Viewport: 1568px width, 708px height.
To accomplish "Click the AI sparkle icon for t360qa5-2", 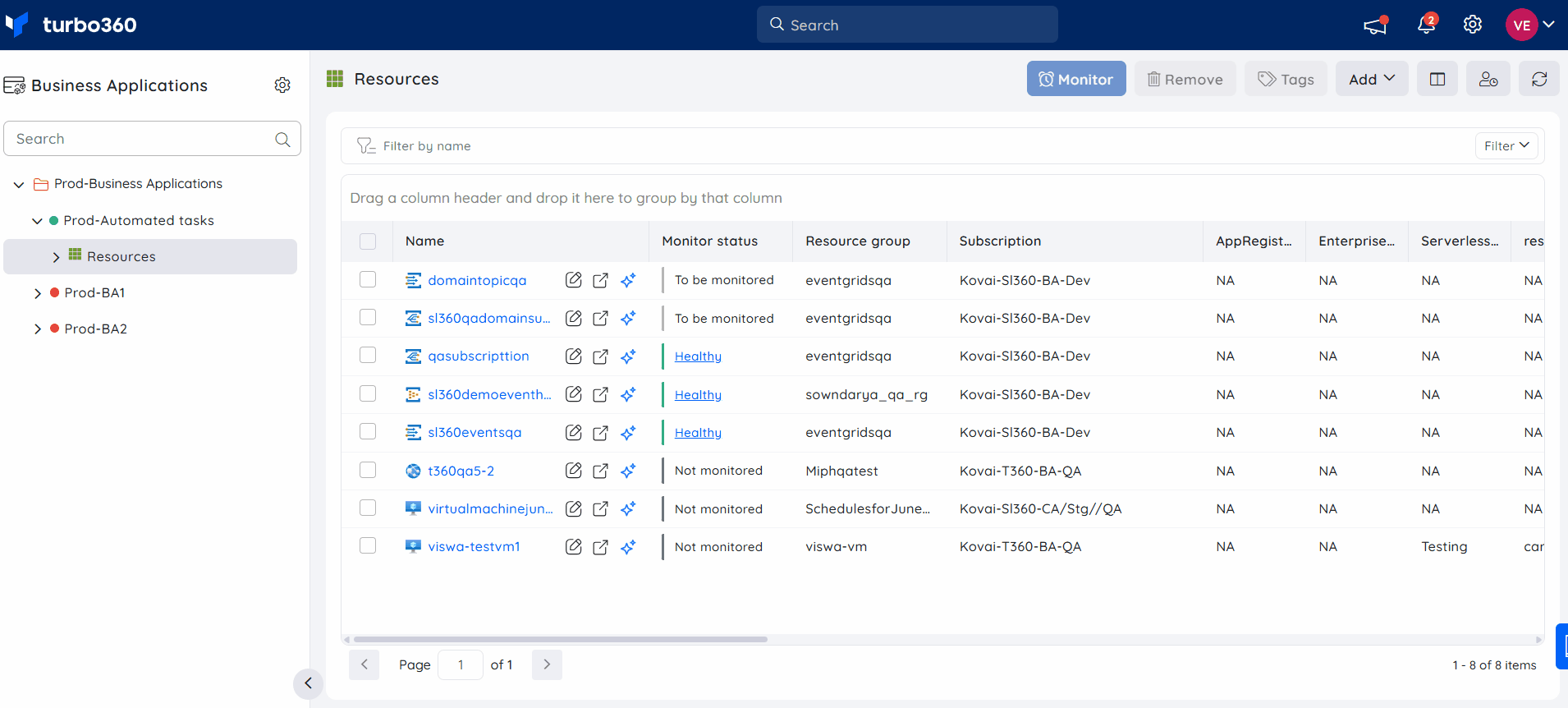I will click(x=628, y=471).
